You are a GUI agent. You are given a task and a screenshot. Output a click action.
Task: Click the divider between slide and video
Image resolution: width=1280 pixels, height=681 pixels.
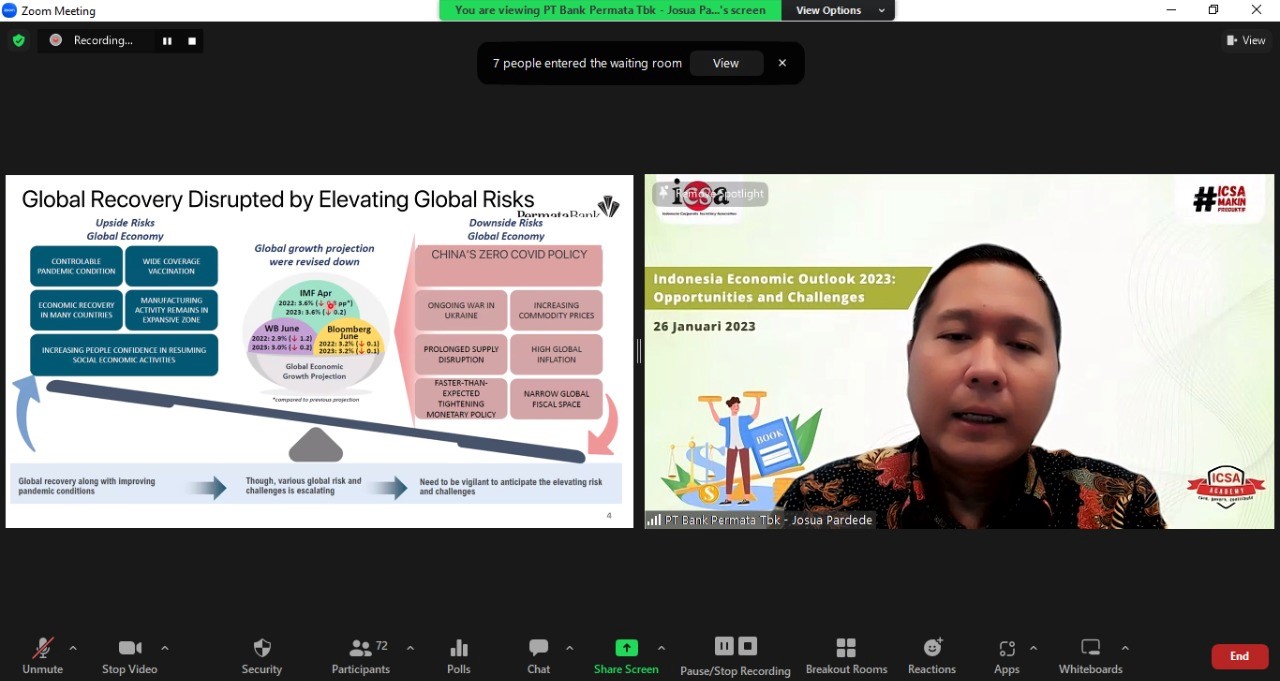coord(639,351)
